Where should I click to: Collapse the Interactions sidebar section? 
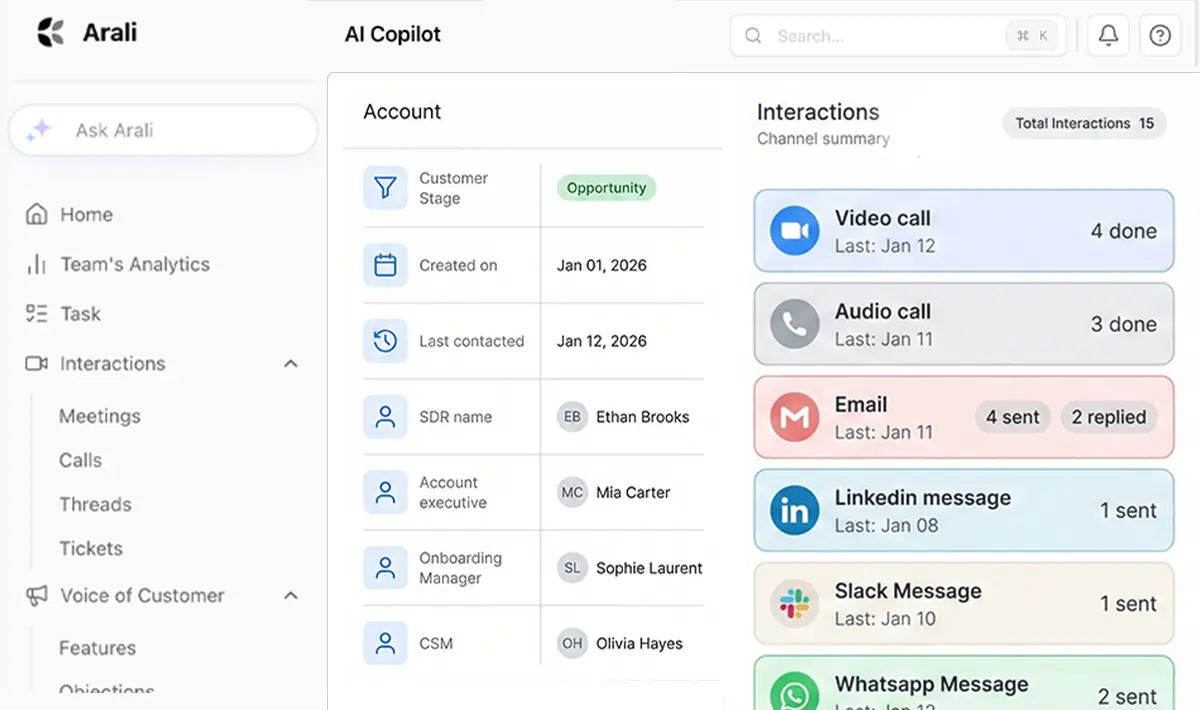(291, 364)
